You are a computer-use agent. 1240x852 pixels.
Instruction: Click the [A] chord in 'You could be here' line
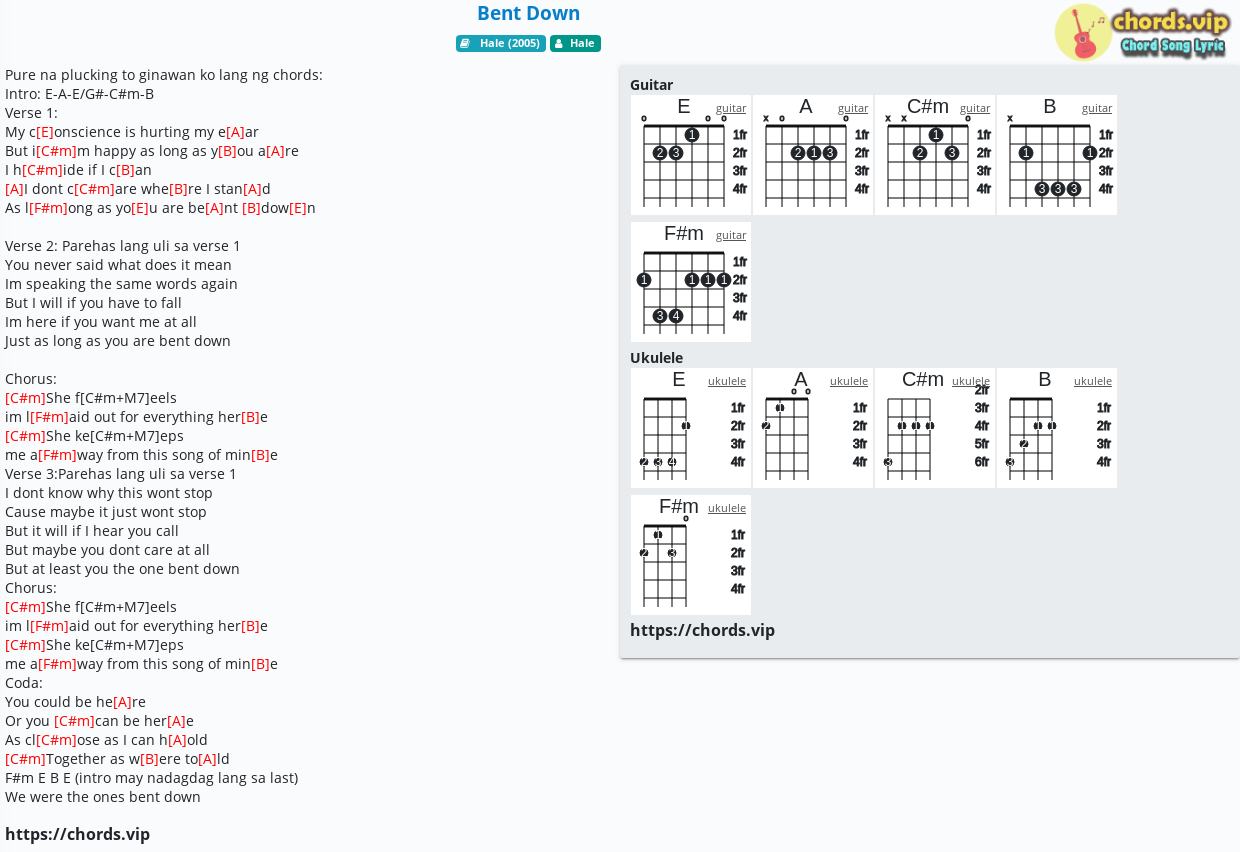coord(122,702)
